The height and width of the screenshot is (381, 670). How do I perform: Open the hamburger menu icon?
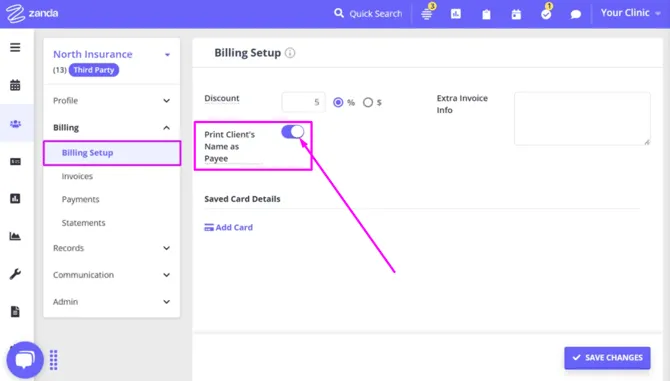click(15, 47)
